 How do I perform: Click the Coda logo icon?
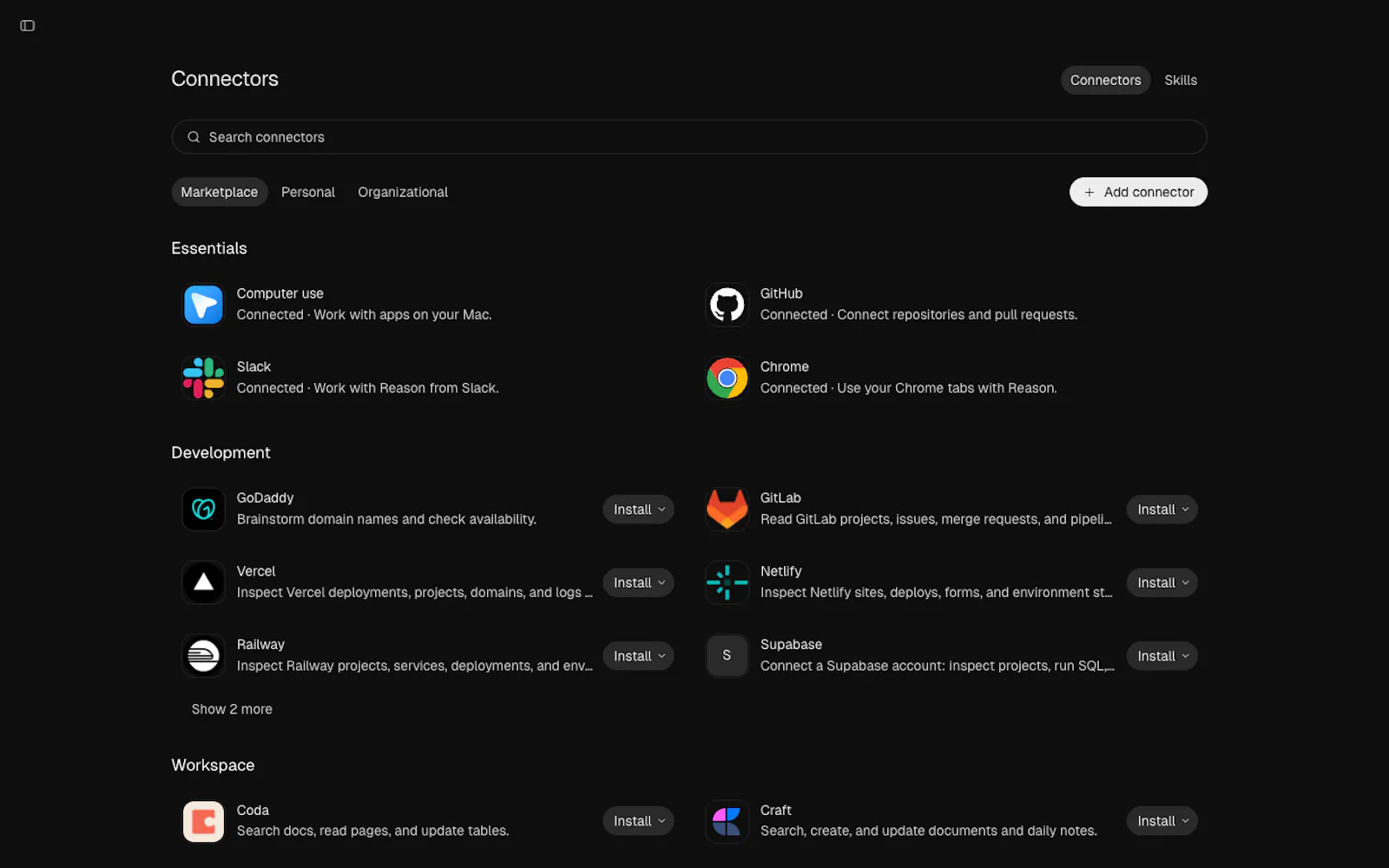click(203, 821)
